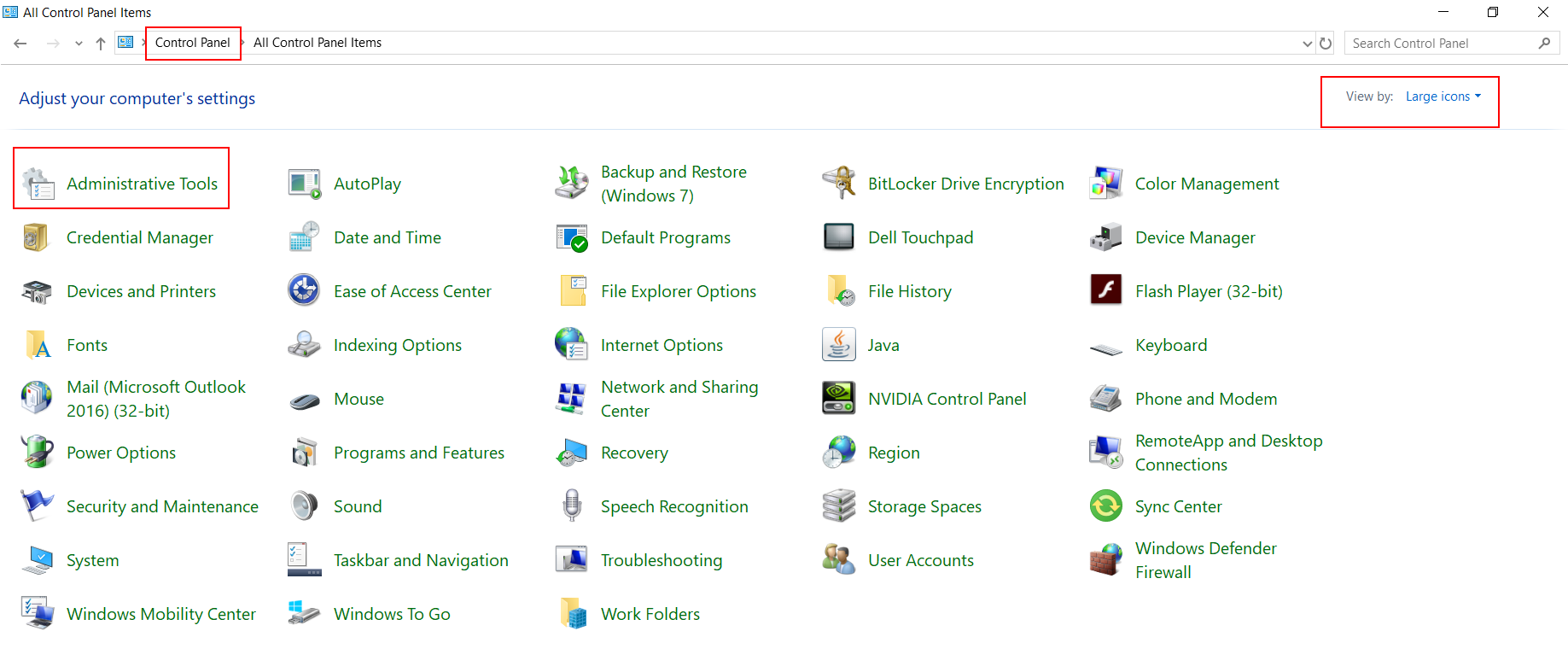
Task: Click the All Control Panel Items breadcrumb
Action: (318, 43)
